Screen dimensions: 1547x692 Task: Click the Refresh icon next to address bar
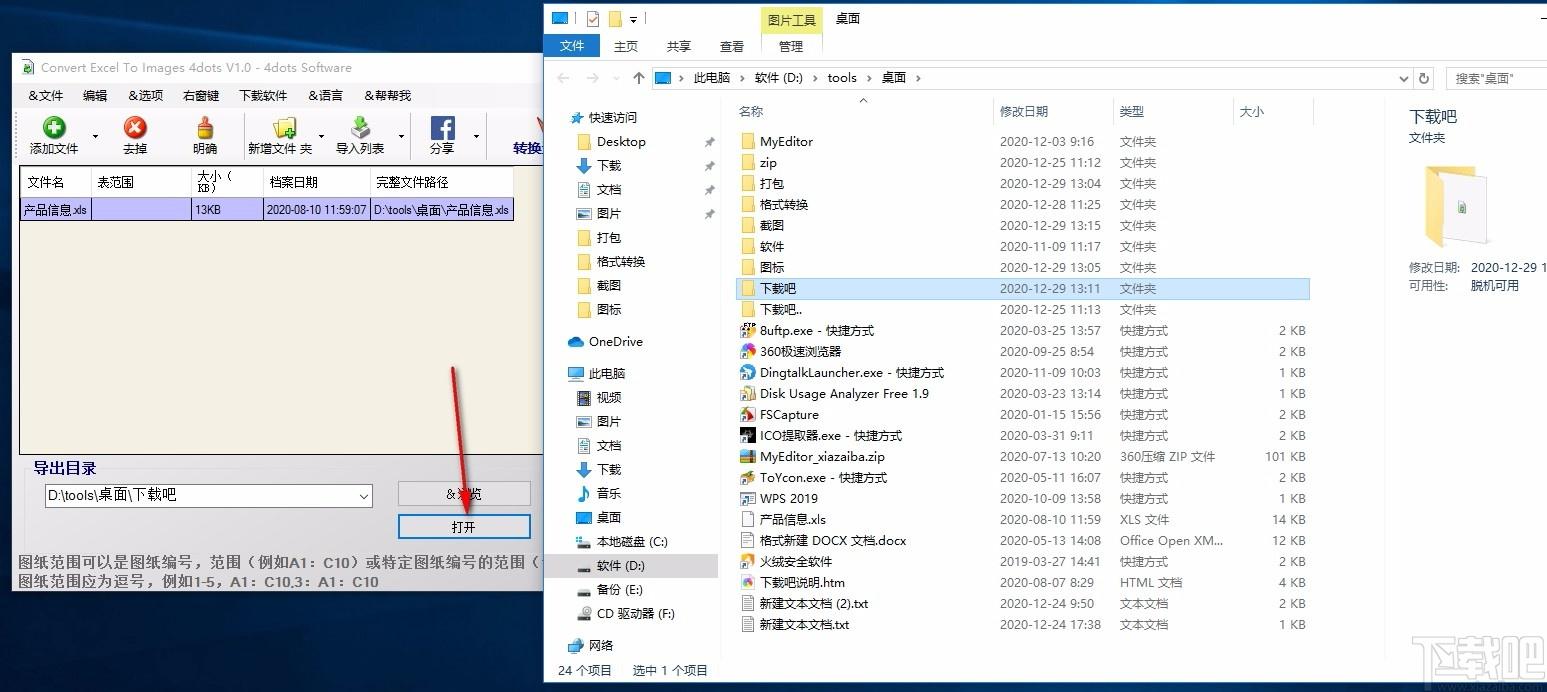[1425, 78]
